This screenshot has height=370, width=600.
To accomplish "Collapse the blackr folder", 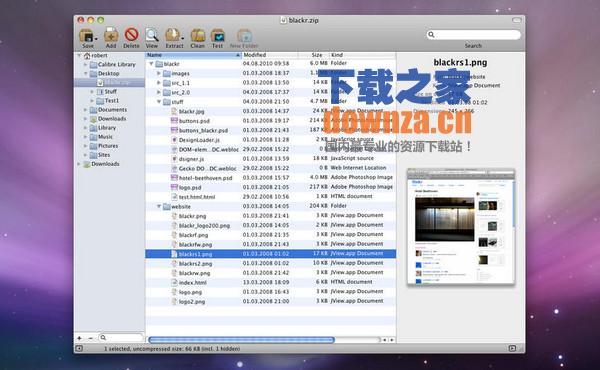I will pos(152,64).
